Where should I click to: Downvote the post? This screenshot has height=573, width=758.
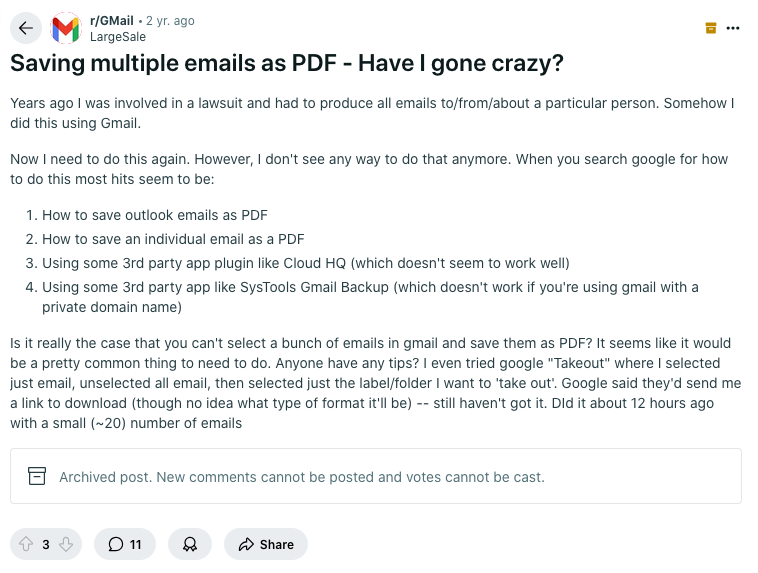click(x=66, y=544)
